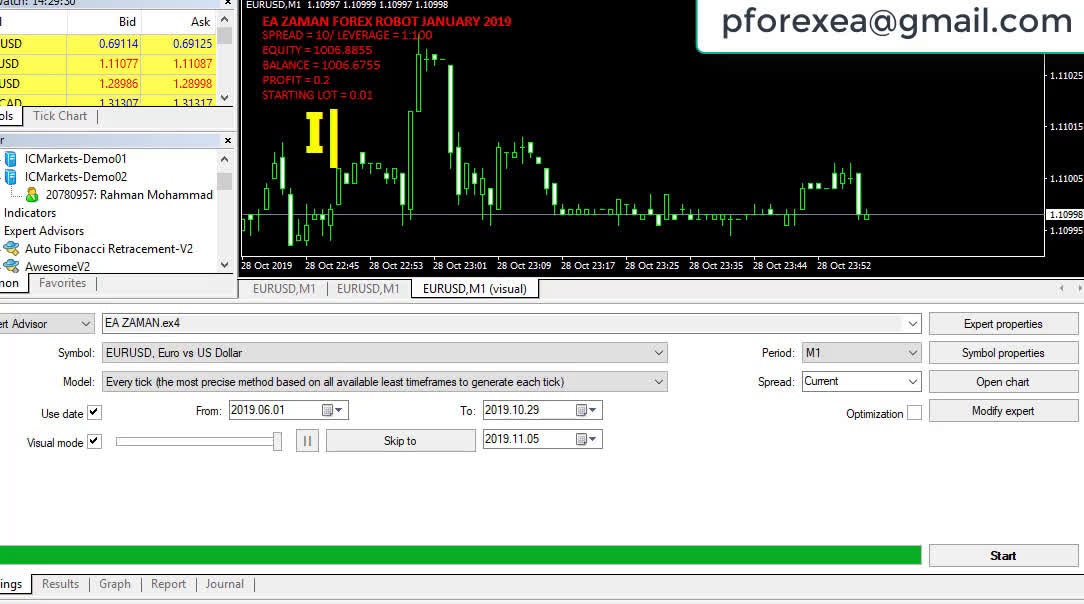Open the Spread dropdown
1084x604 pixels.
point(912,382)
